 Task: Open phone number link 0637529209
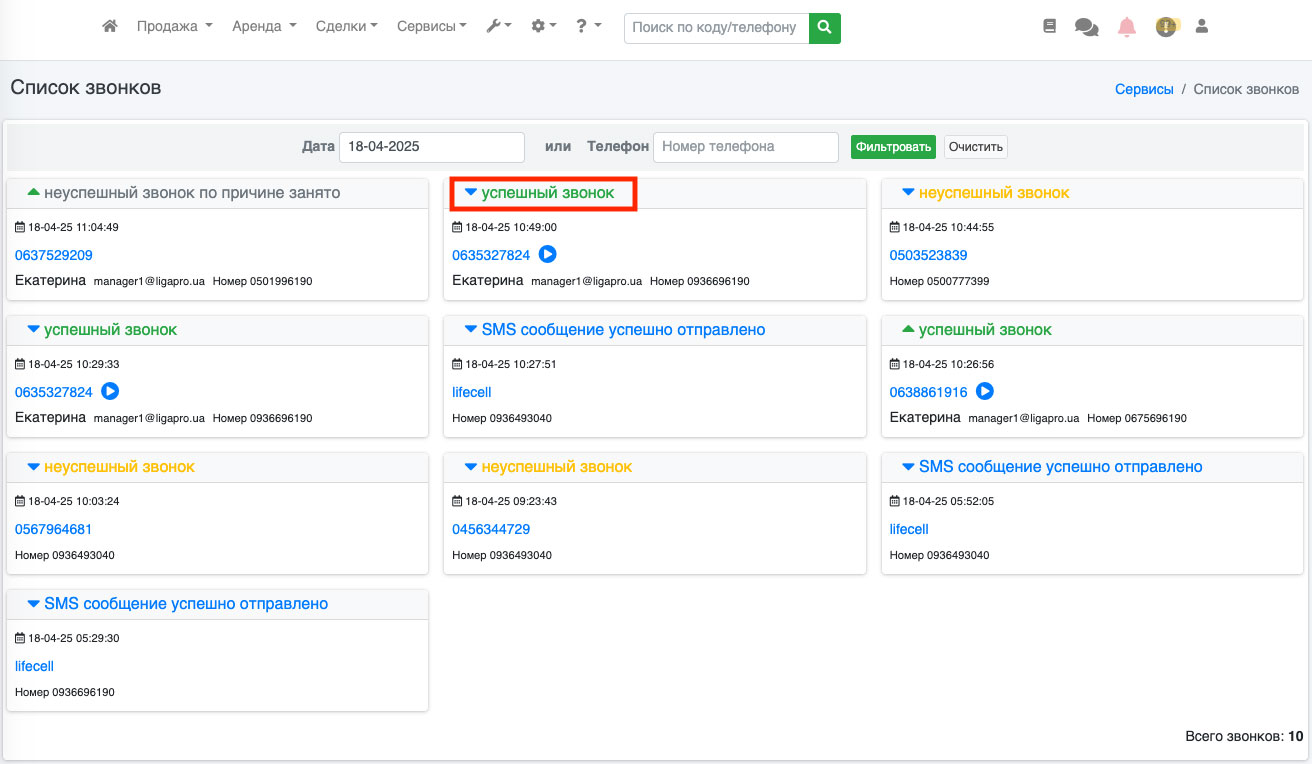point(54,255)
